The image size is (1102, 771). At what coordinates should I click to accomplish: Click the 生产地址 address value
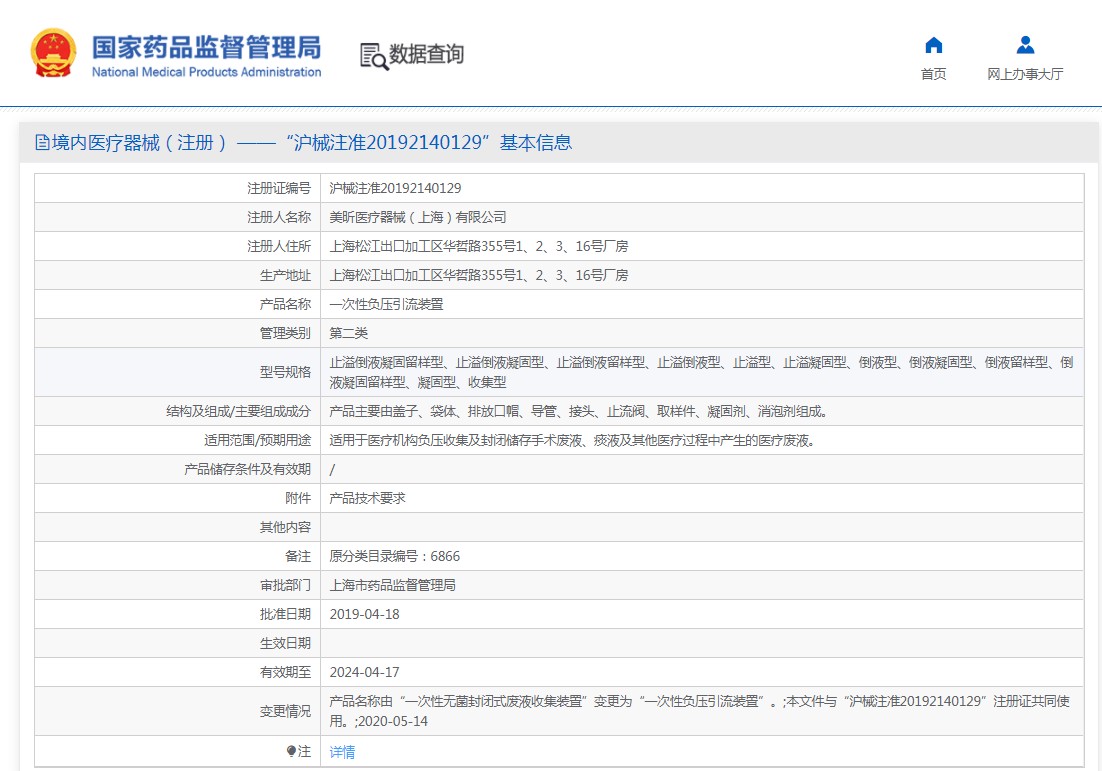(x=479, y=275)
